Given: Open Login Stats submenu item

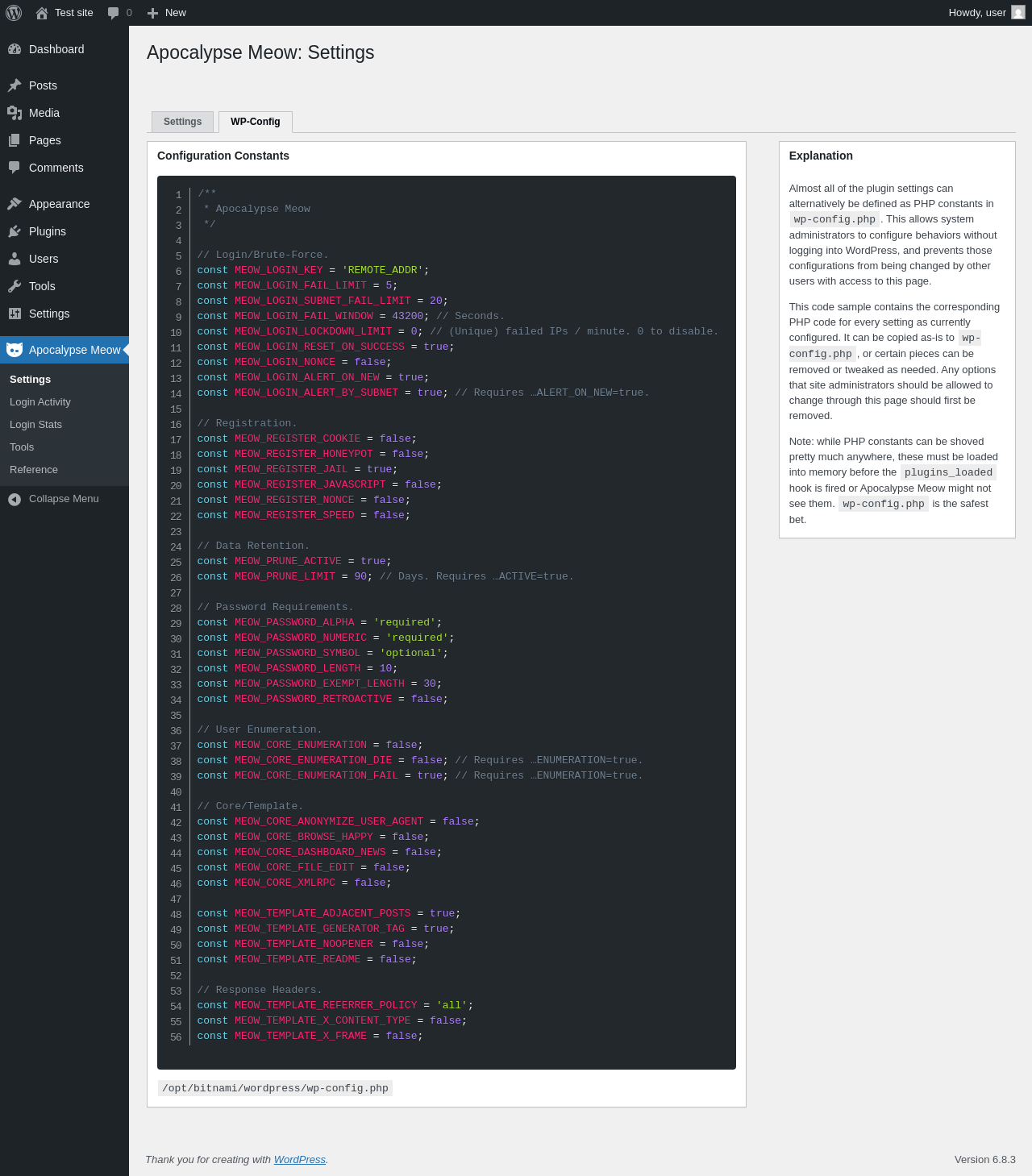Looking at the screenshot, I should coord(35,425).
